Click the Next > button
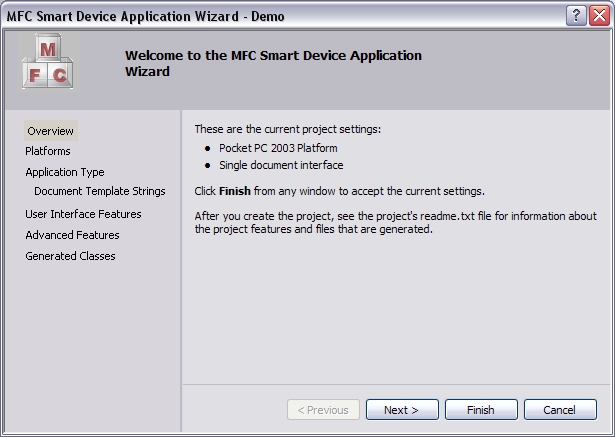The width and height of the screenshot is (615, 437). (402, 410)
